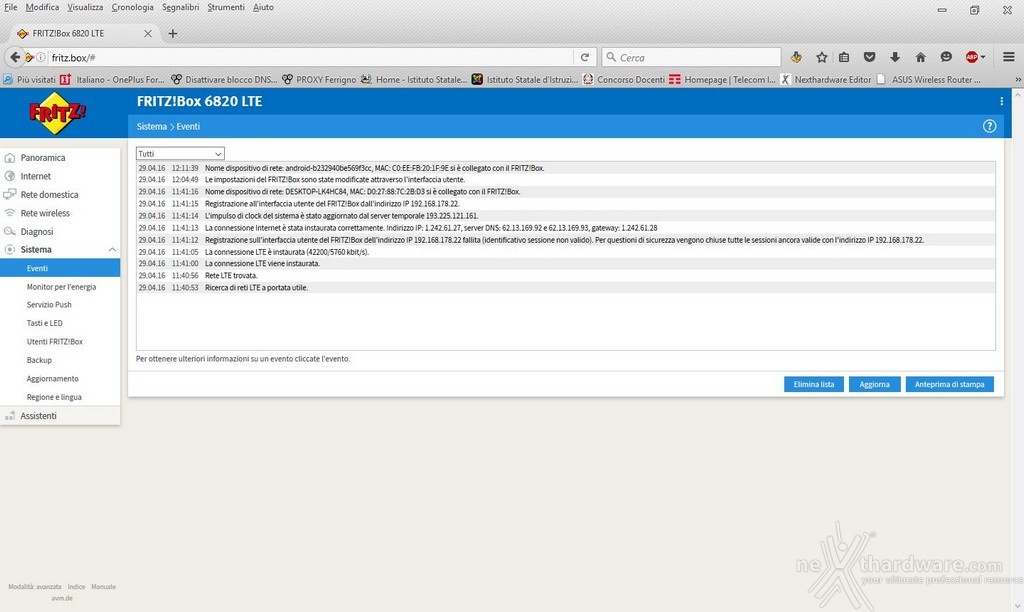Close the FRITZ!Box 6820 LTE tab
This screenshot has width=1024, height=612.
148,33
